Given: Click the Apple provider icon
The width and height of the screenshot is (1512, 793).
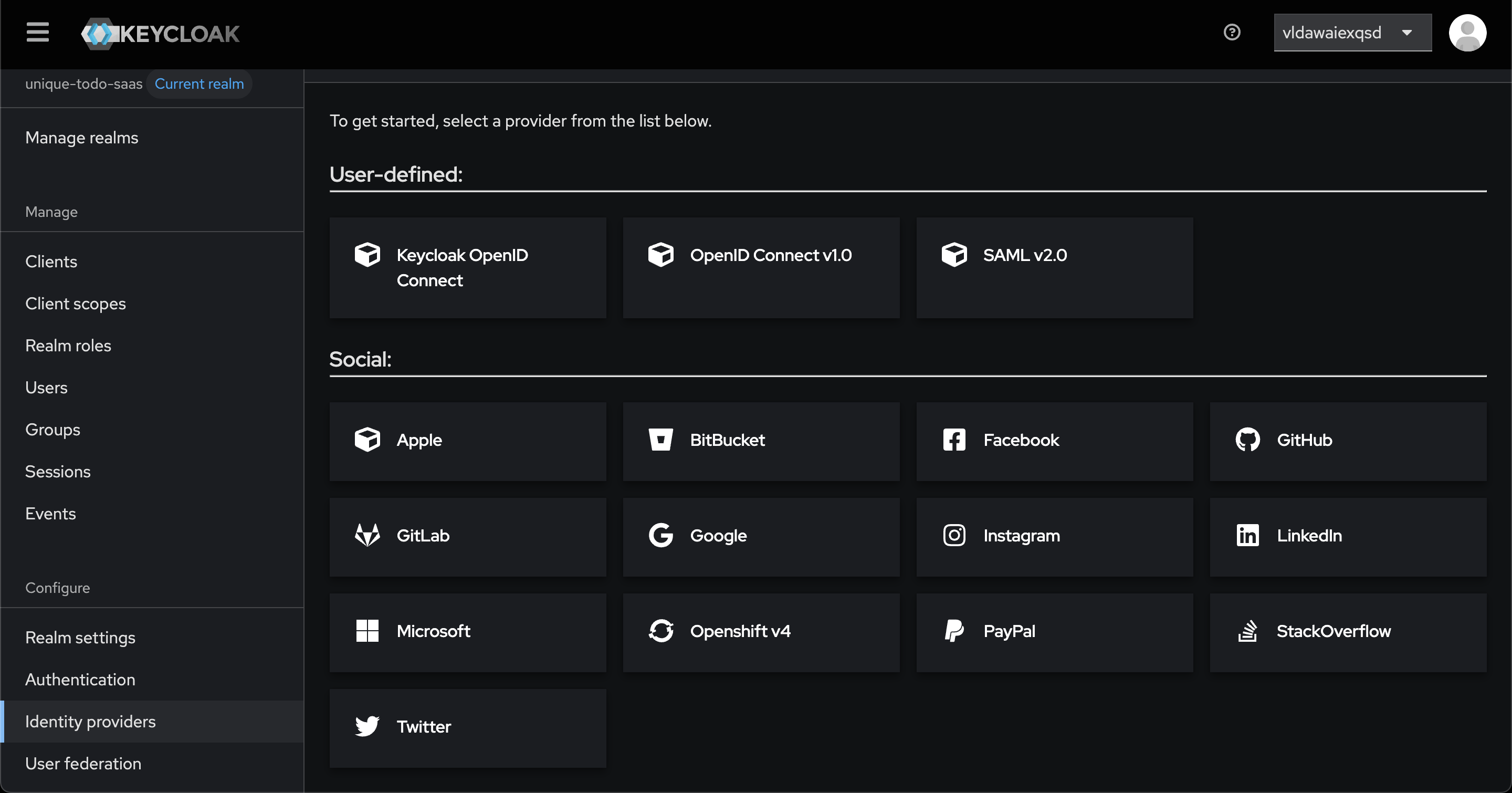Looking at the screenshot, I should point(367,440).
